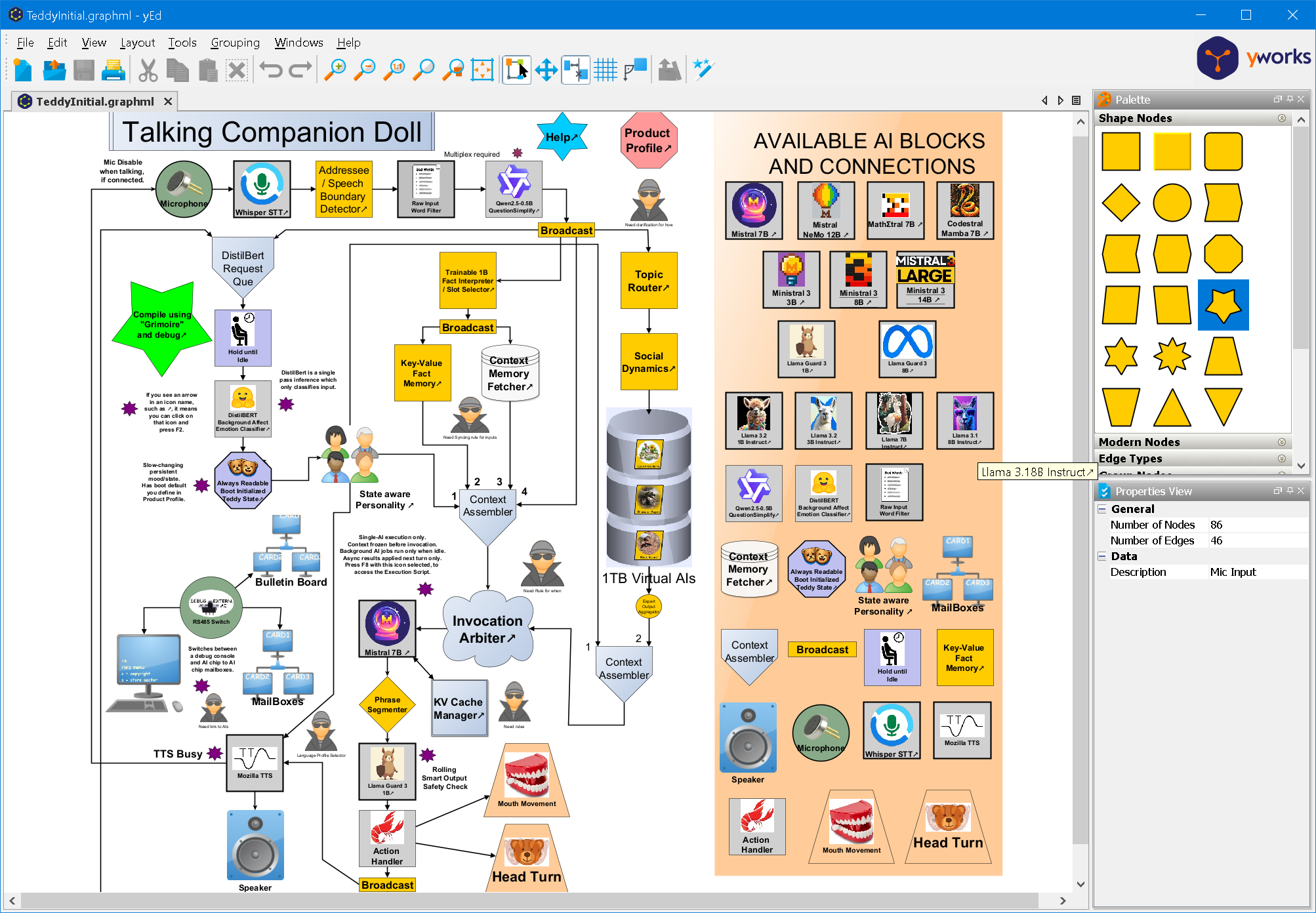Fit content to the view
Image resolution: width=1316 pixels, height=913 pixels.
tap(482, 70)
